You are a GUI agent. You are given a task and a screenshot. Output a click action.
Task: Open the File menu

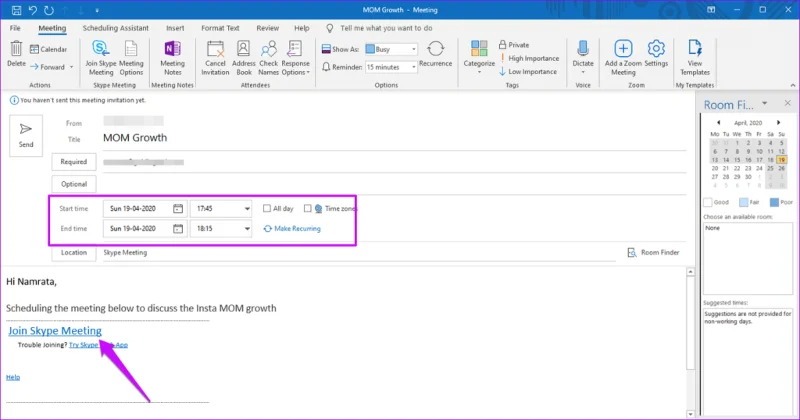pyautogui.click(x=15, y=28)
